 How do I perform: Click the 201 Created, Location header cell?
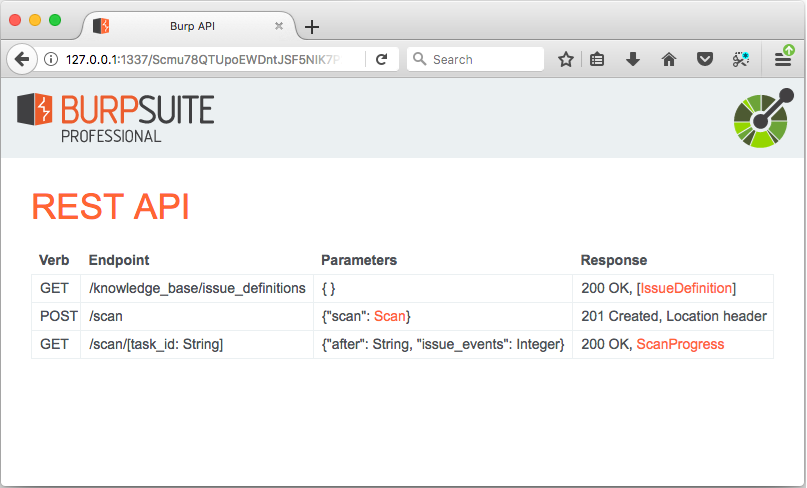[x=673, y=316]
